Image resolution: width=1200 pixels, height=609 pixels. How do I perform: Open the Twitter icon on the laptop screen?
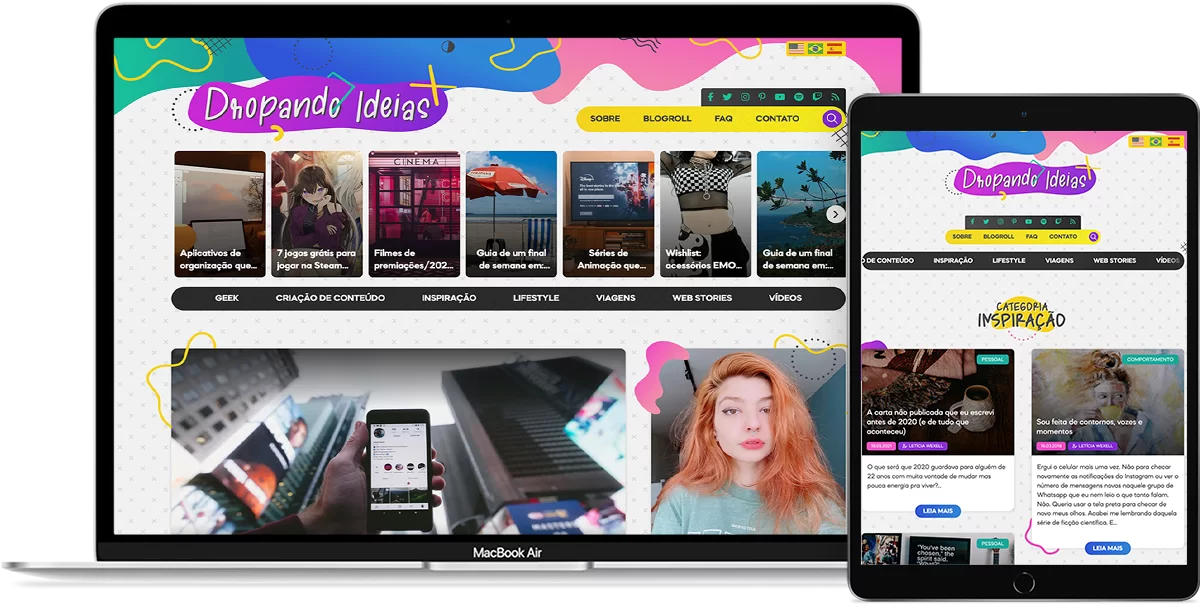tap(727, 97)
